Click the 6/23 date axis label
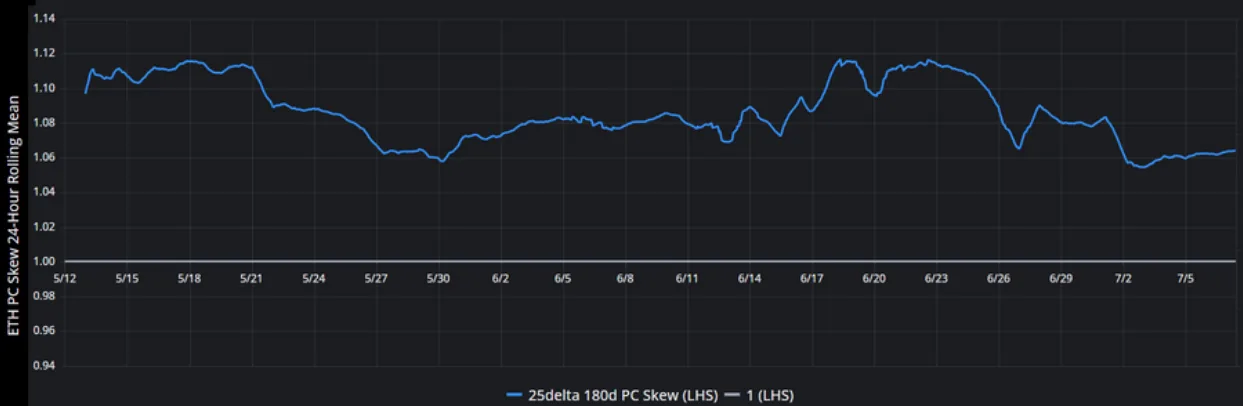The height and width of the screenshot is (406, 1243). click(x=936, y=278)
